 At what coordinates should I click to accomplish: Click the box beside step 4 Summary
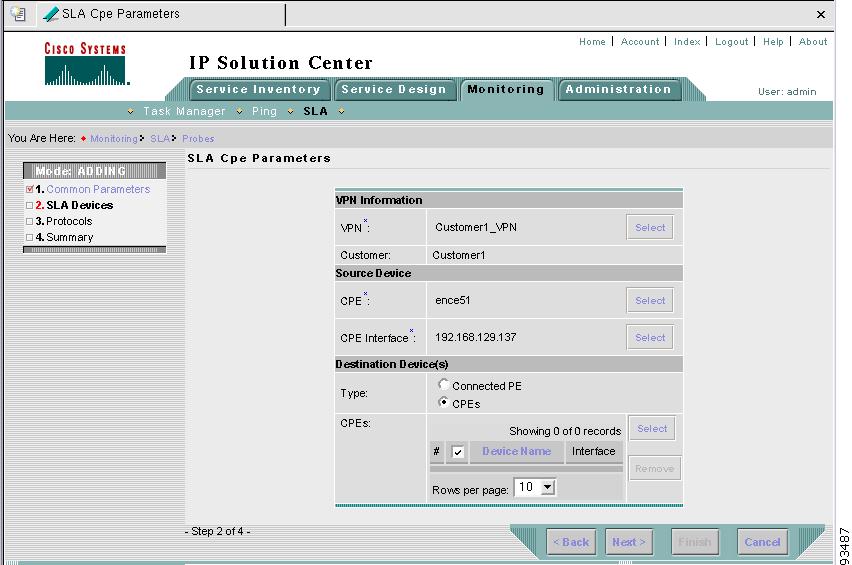(x=30, y=237)
